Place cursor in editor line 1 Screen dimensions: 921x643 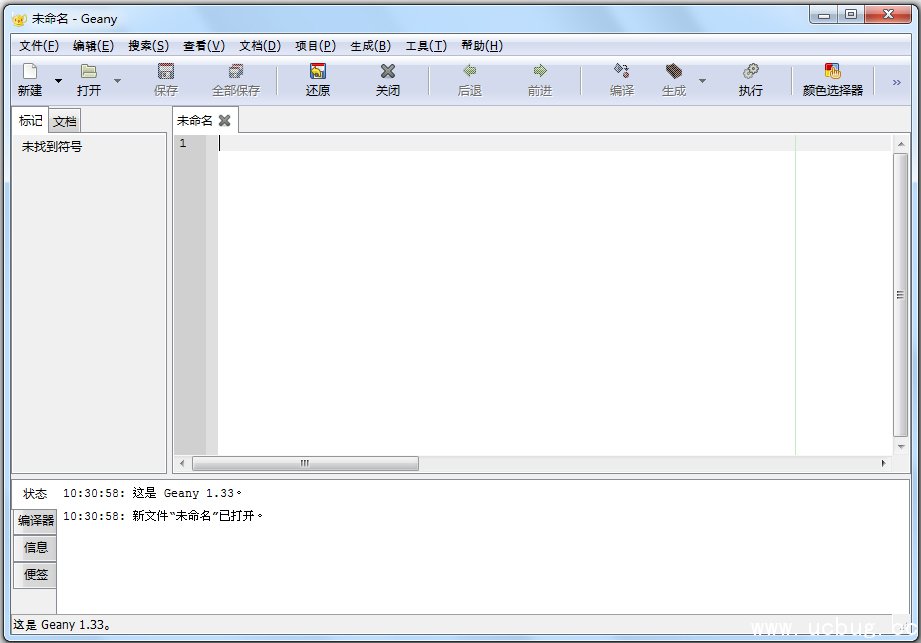coord(554,143)
